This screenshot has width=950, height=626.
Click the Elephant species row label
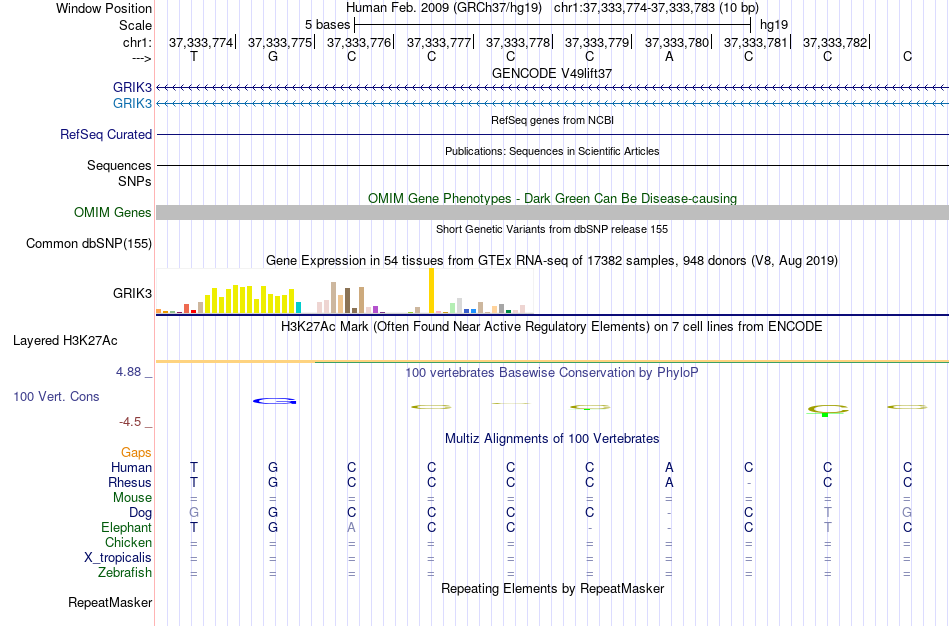point(126,527)
